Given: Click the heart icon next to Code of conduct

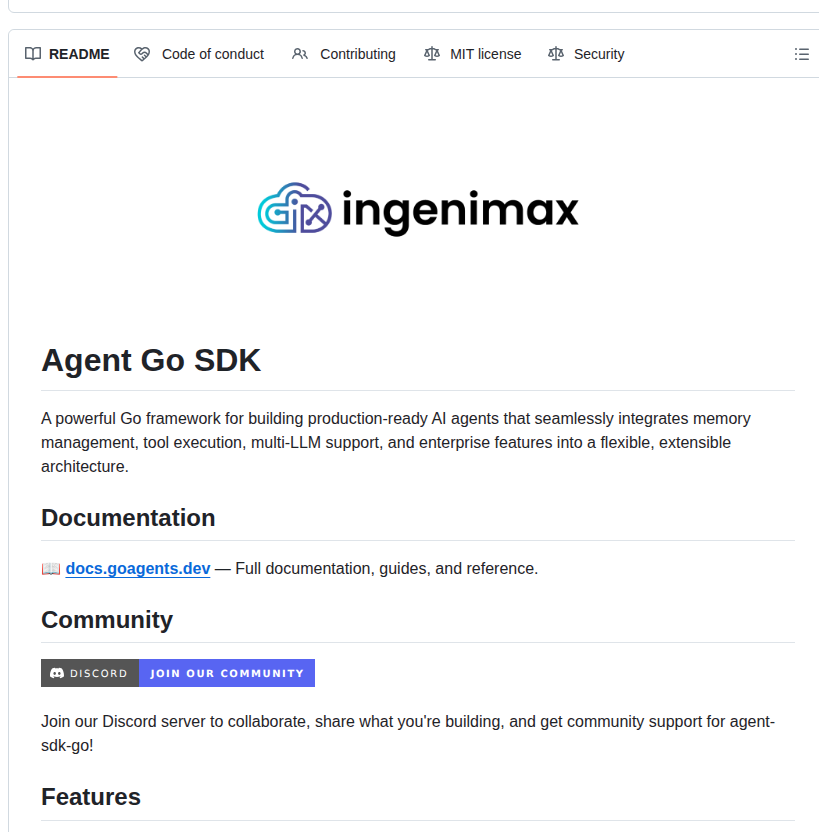Looking at the screenshot, I should 141,54.
